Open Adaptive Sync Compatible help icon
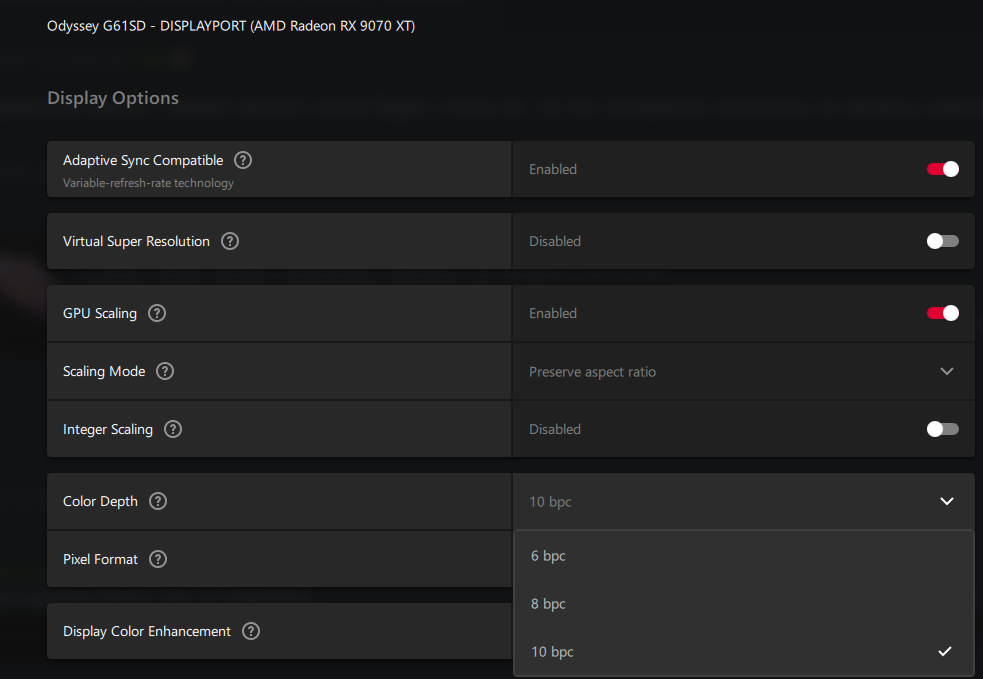 pyautogui.click(x=243, y=161)
